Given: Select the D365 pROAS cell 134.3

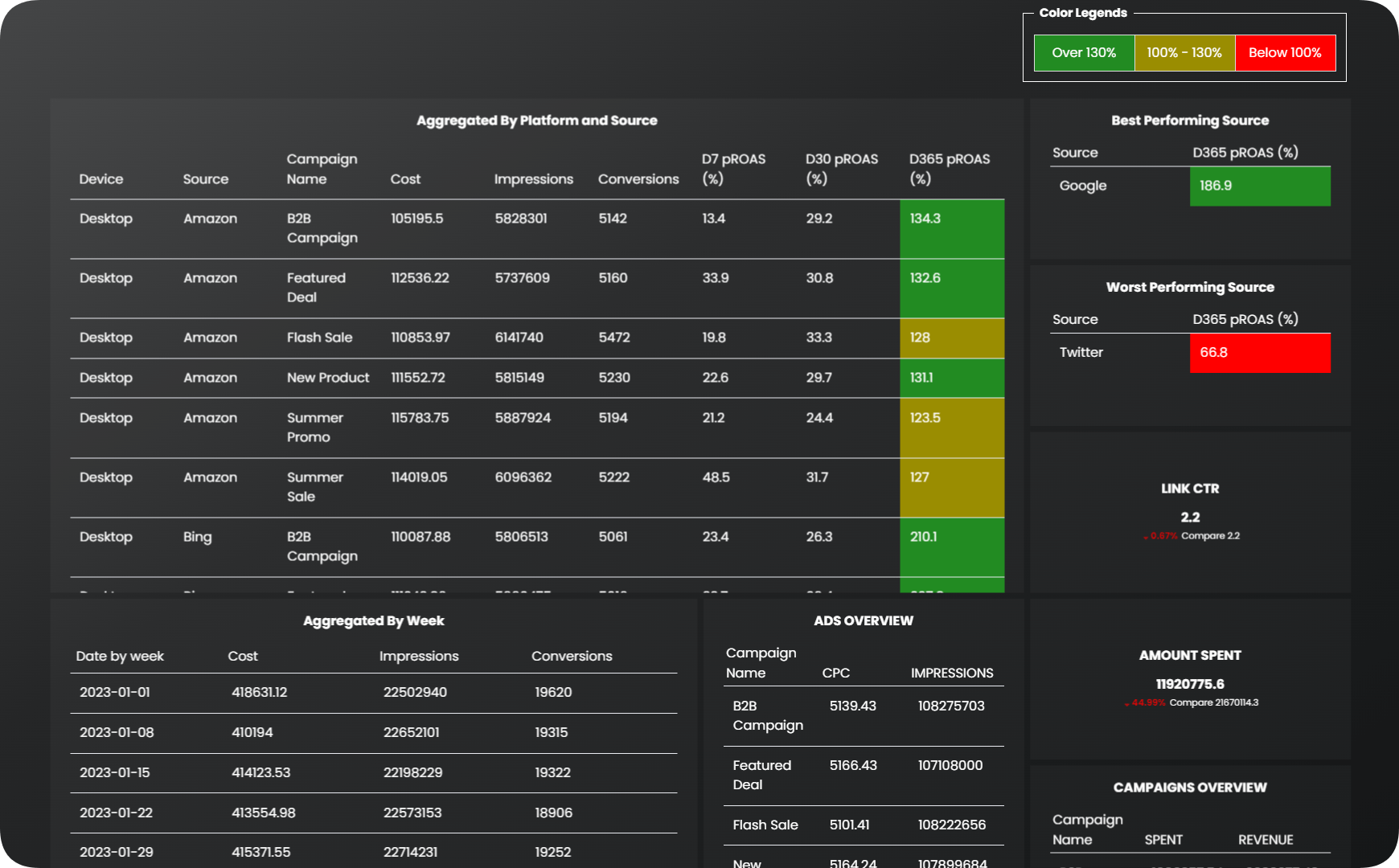Looking at the screenshot, I should point(952,229).
